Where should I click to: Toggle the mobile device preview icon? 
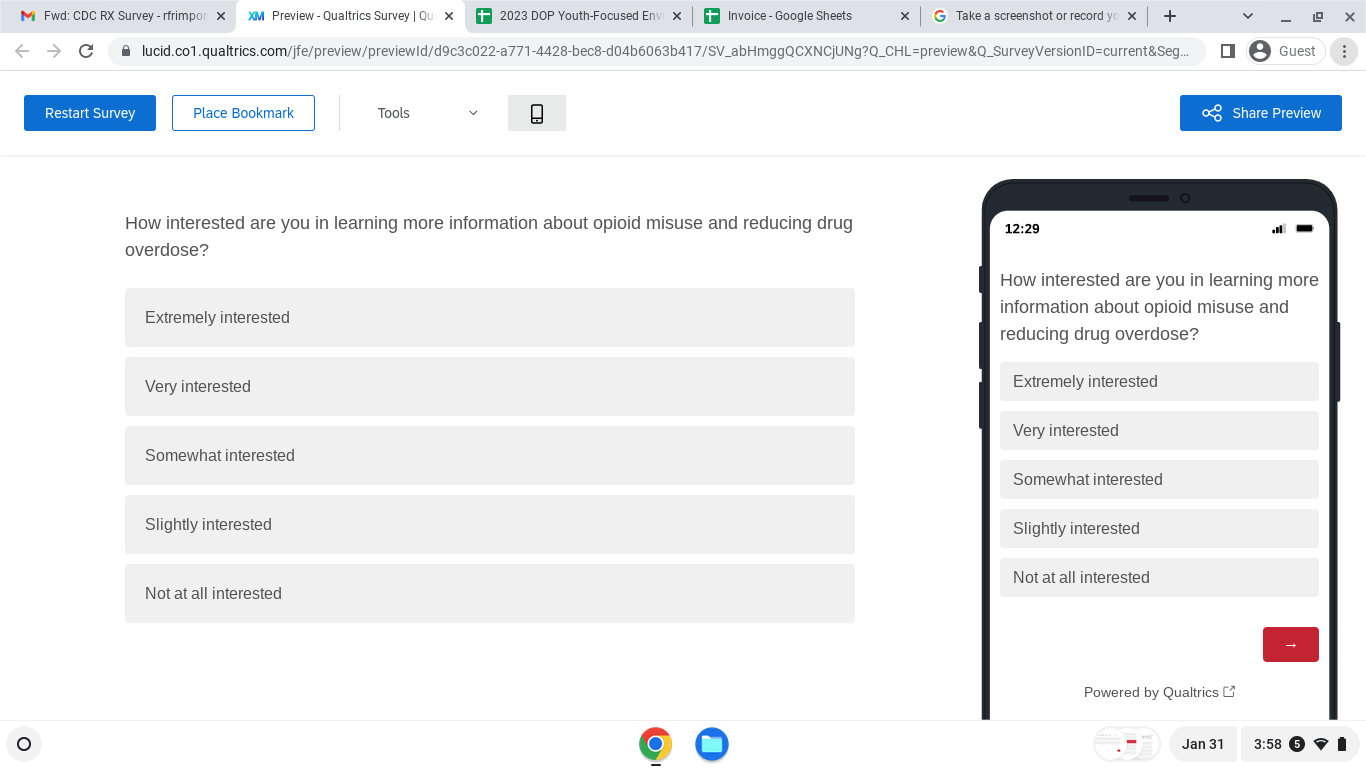pos(537,114)
